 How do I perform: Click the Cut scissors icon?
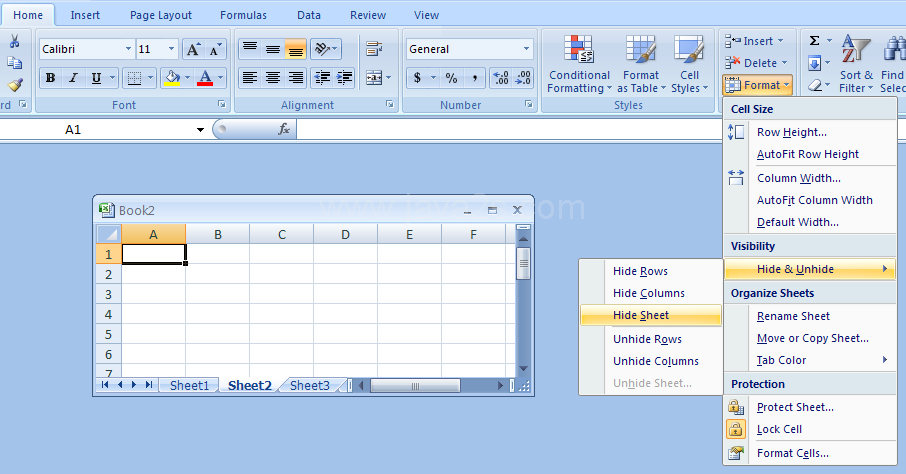14,41
